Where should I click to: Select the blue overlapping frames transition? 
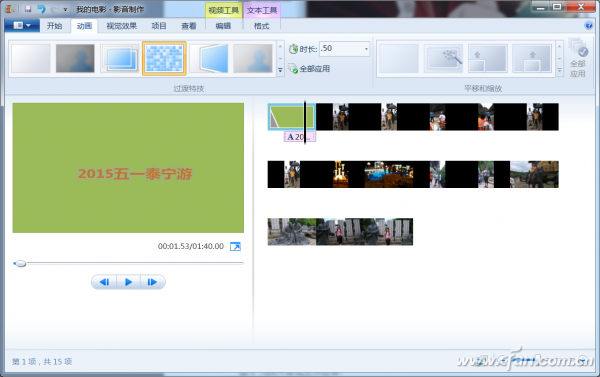pos(120,59)
